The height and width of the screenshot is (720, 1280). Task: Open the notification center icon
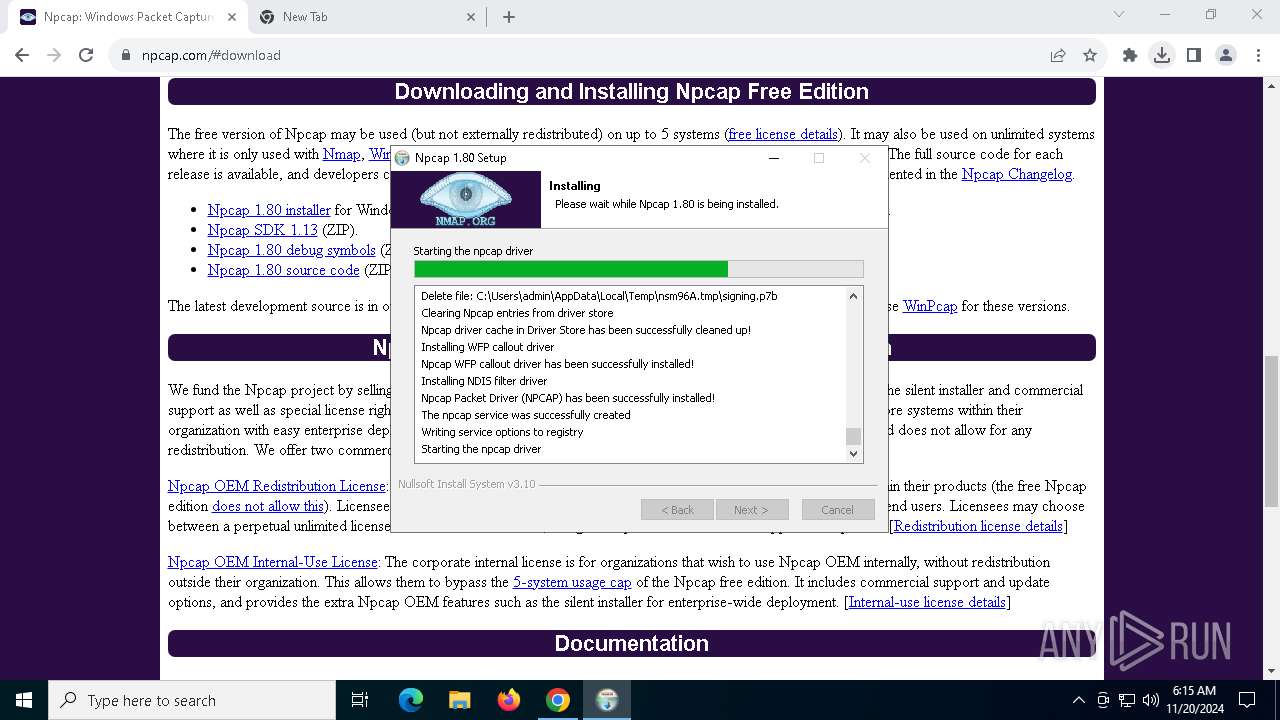point(1246,700)
